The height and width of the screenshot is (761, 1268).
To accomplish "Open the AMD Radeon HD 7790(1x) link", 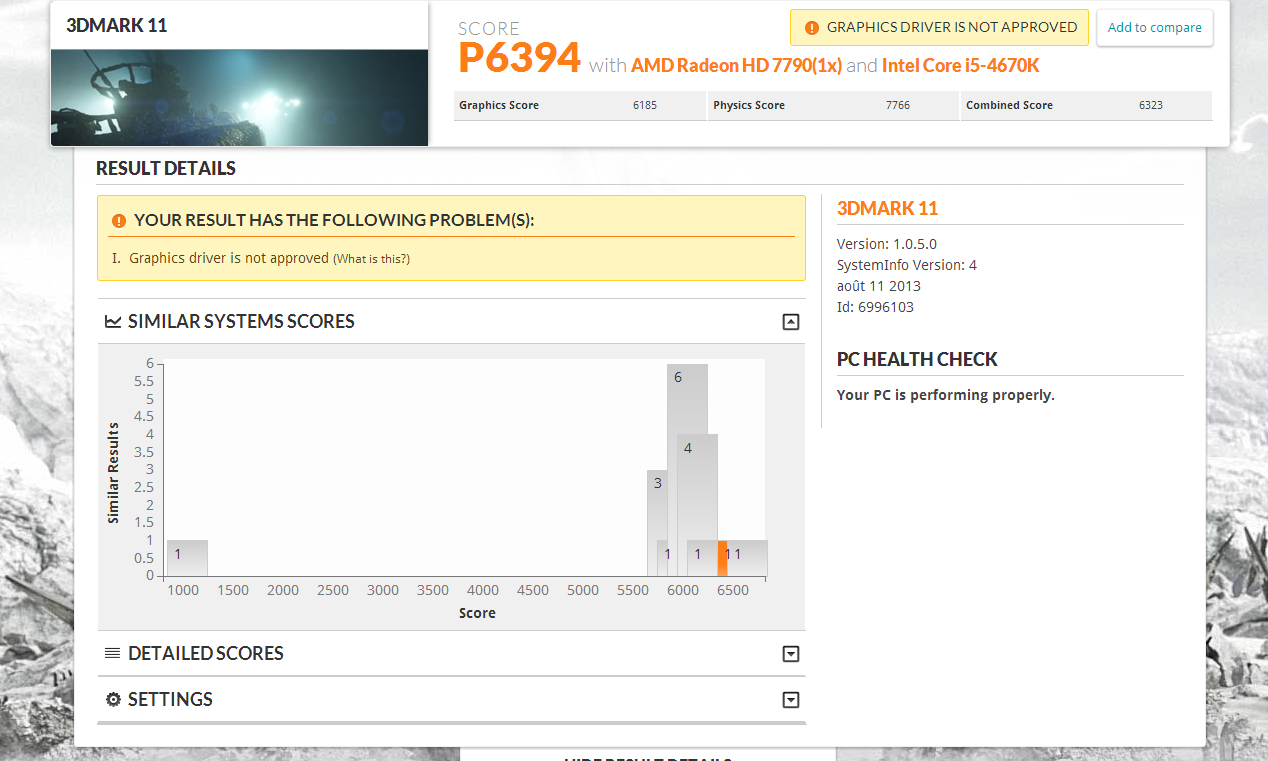I will pos(737,66).
